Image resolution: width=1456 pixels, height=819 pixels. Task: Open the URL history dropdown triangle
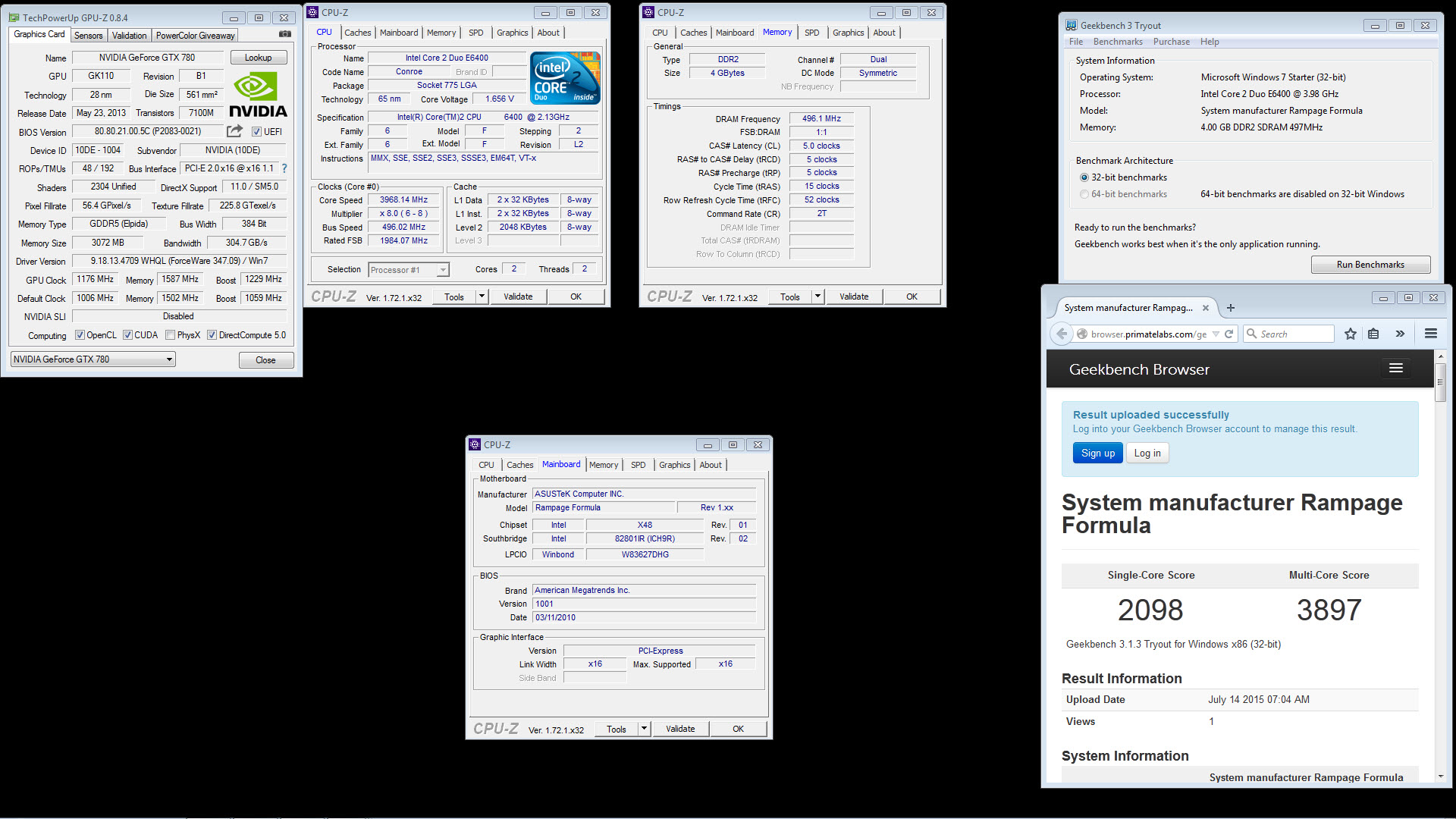point(1216,334)
